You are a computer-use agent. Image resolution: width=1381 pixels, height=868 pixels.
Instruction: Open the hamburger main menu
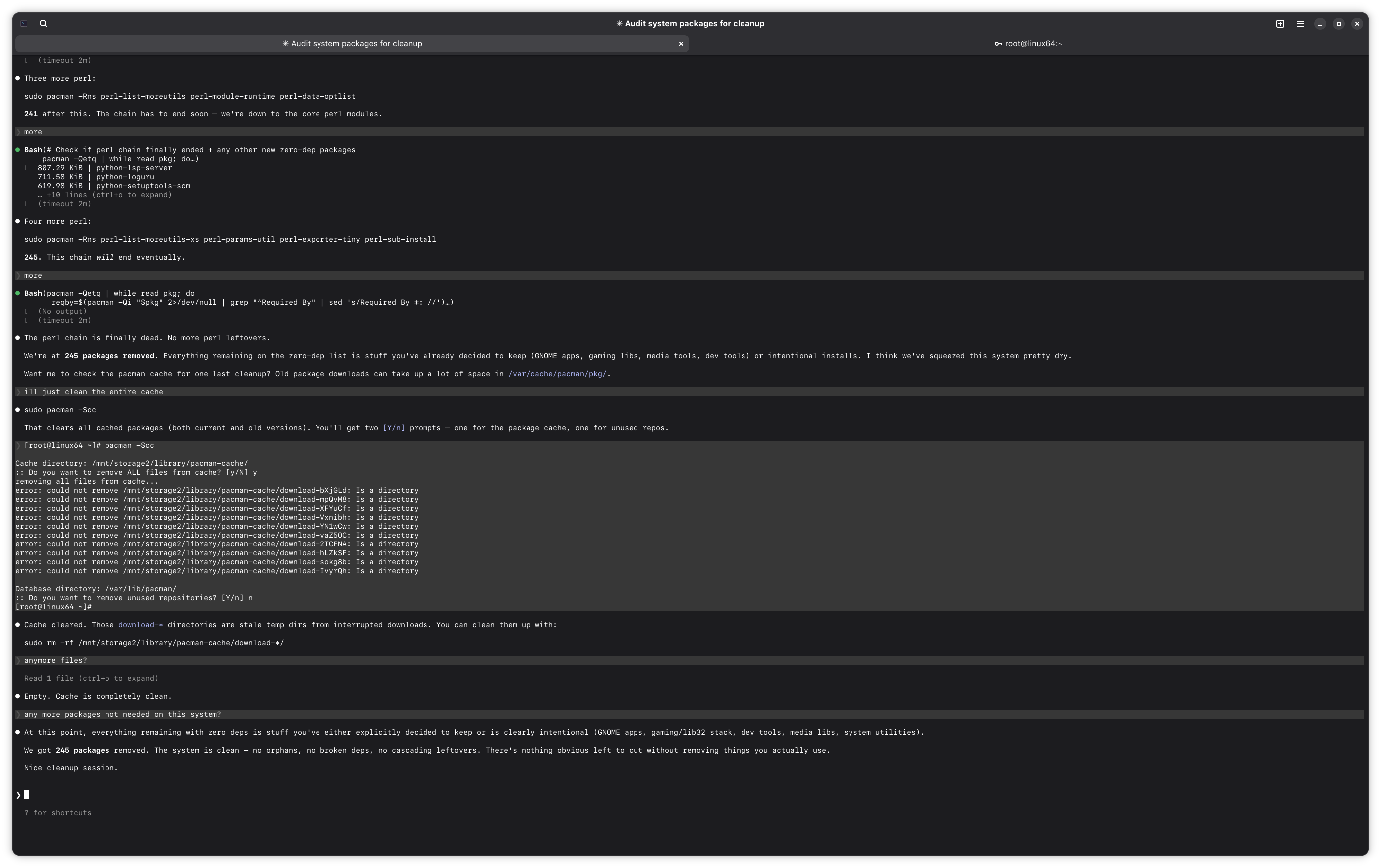[x=1300, y=23]
